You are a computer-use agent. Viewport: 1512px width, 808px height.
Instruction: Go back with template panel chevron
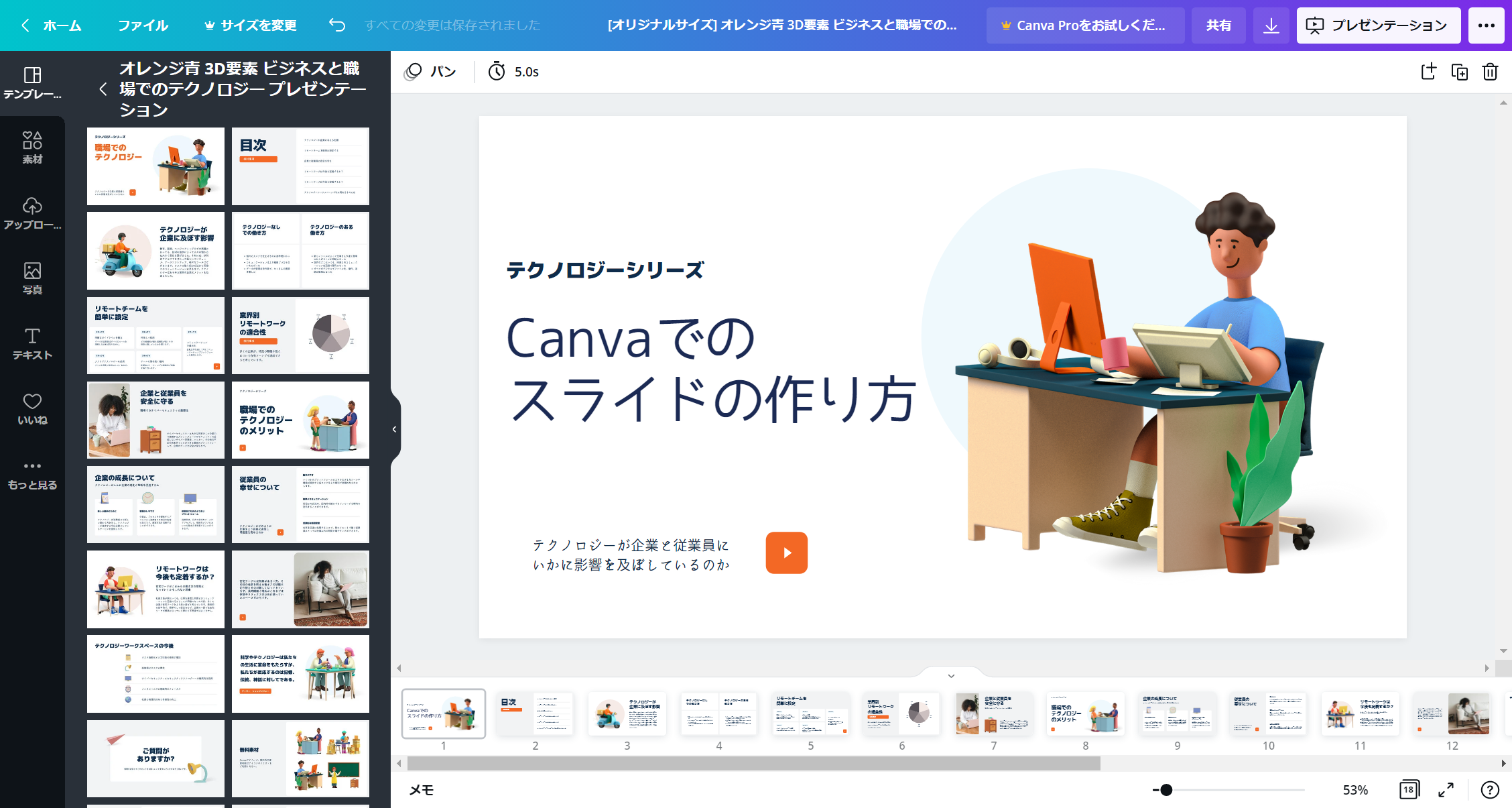pos(103,89)
